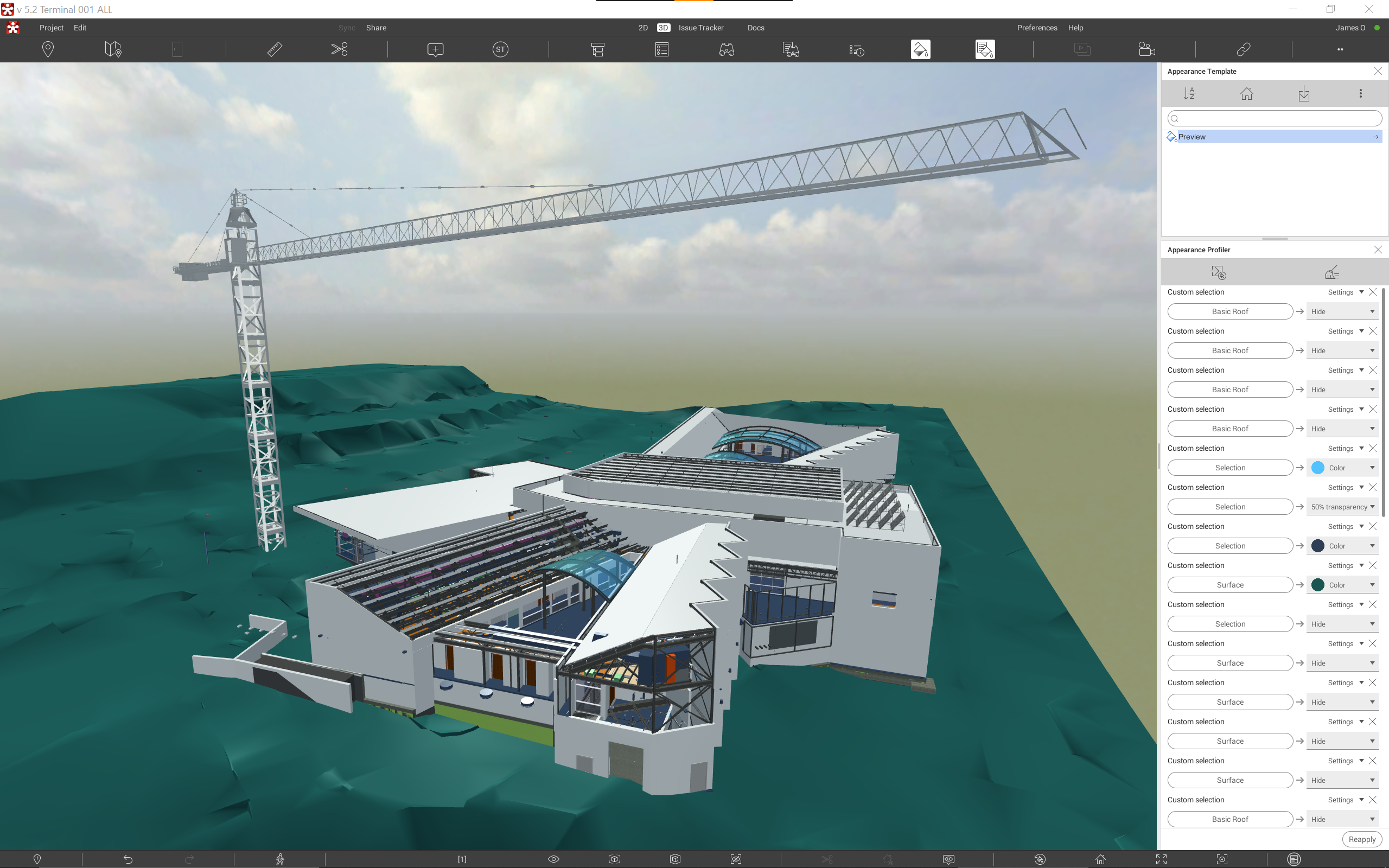Click the clear broom icon in Appearance Profiler
The image size is (1389, 868).
point(1331,272)
